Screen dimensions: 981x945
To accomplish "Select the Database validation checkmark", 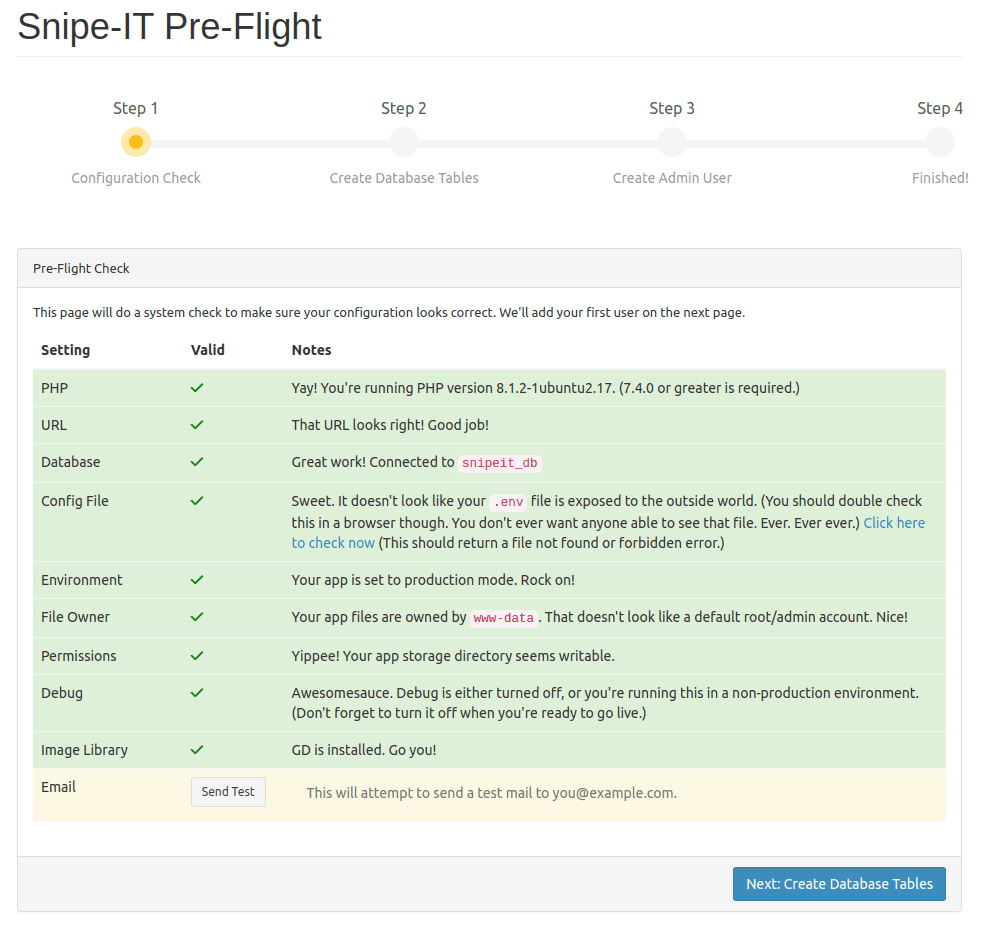I will tap(197, 462).
